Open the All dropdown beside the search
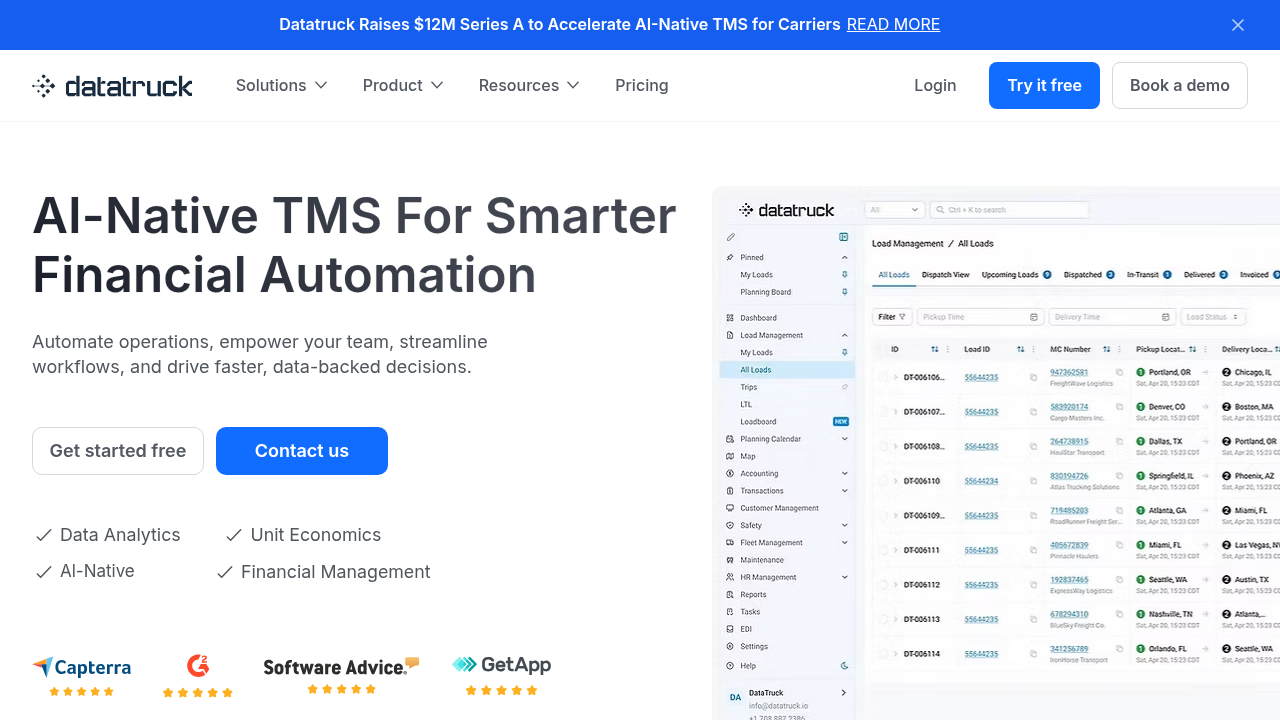 click(894, 210)
